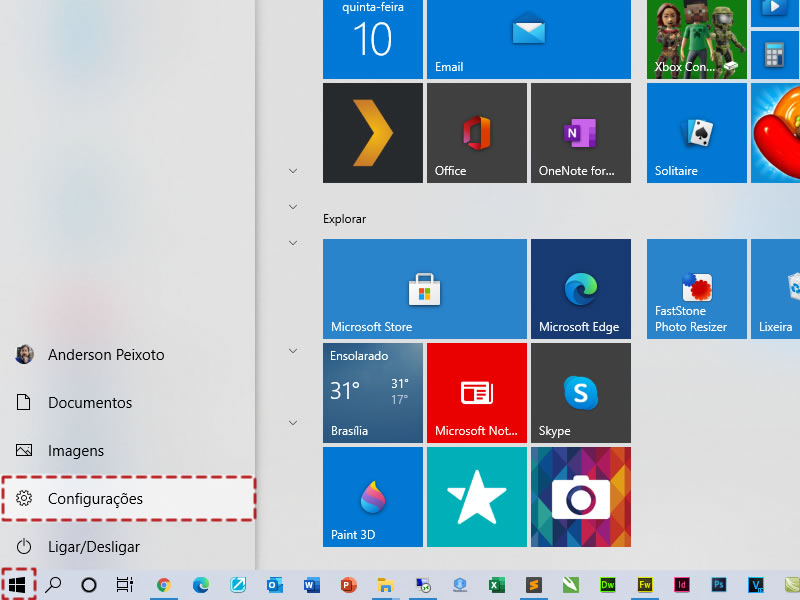The height and width of the screenshot is (600, 800).
Task: Open Configurações settings
Action: 128,498
